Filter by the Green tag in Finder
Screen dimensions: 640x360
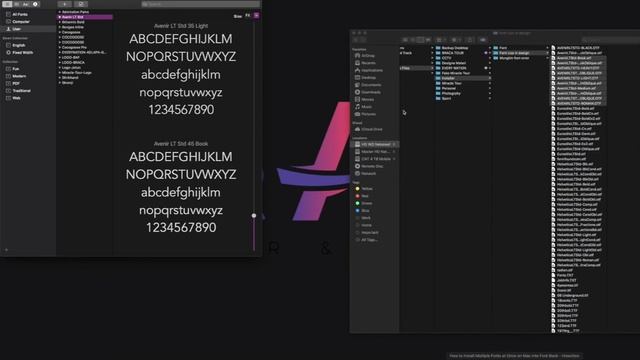point(363,203)
